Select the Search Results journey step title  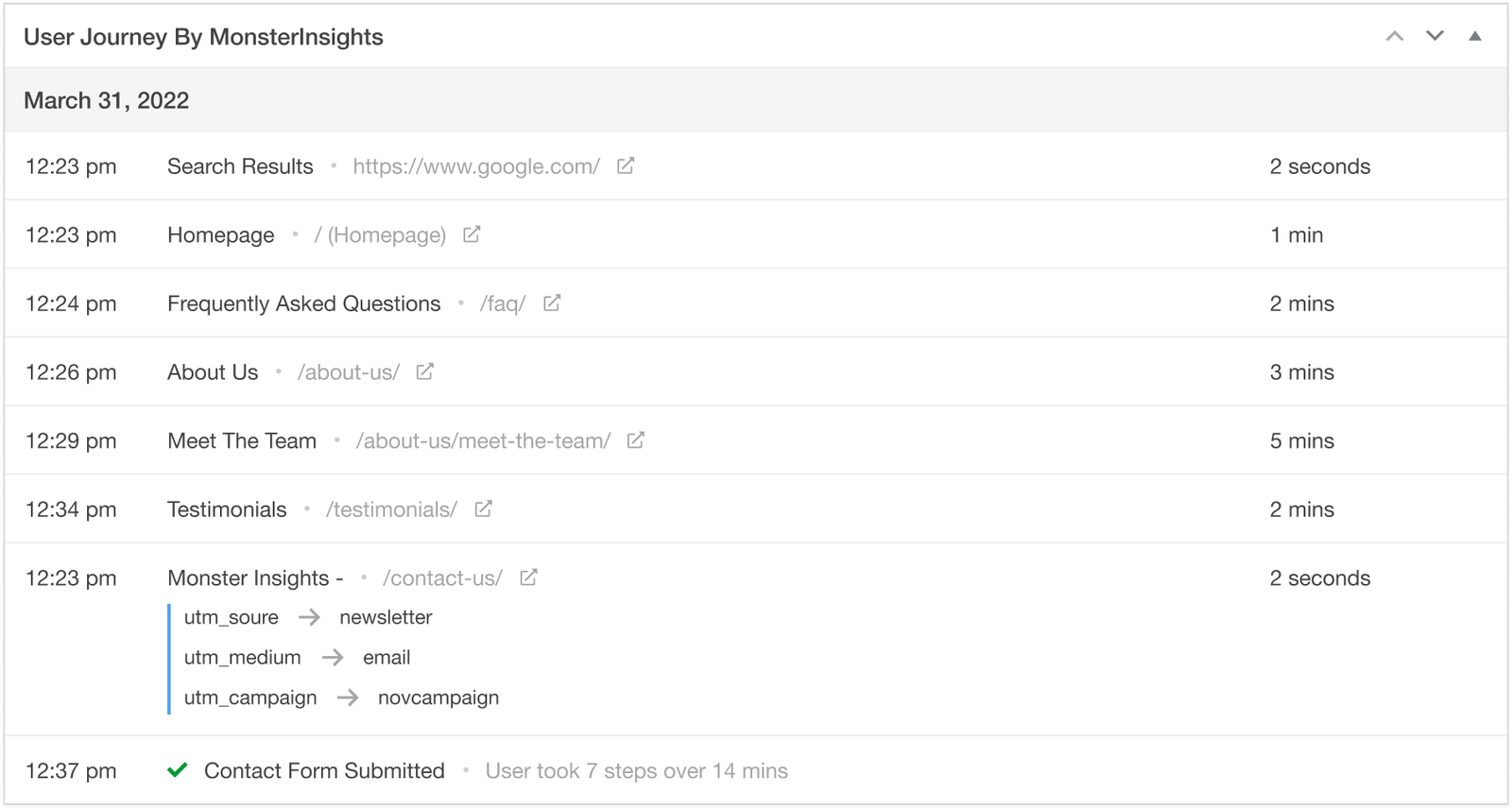(x=240, y=167)
